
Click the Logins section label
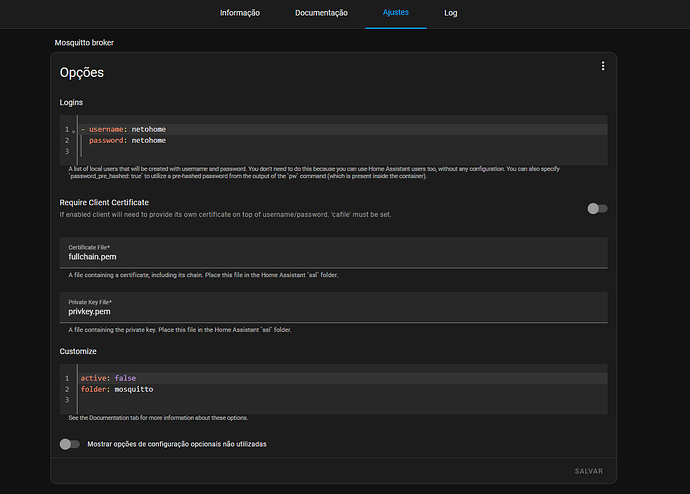(71, 102)
